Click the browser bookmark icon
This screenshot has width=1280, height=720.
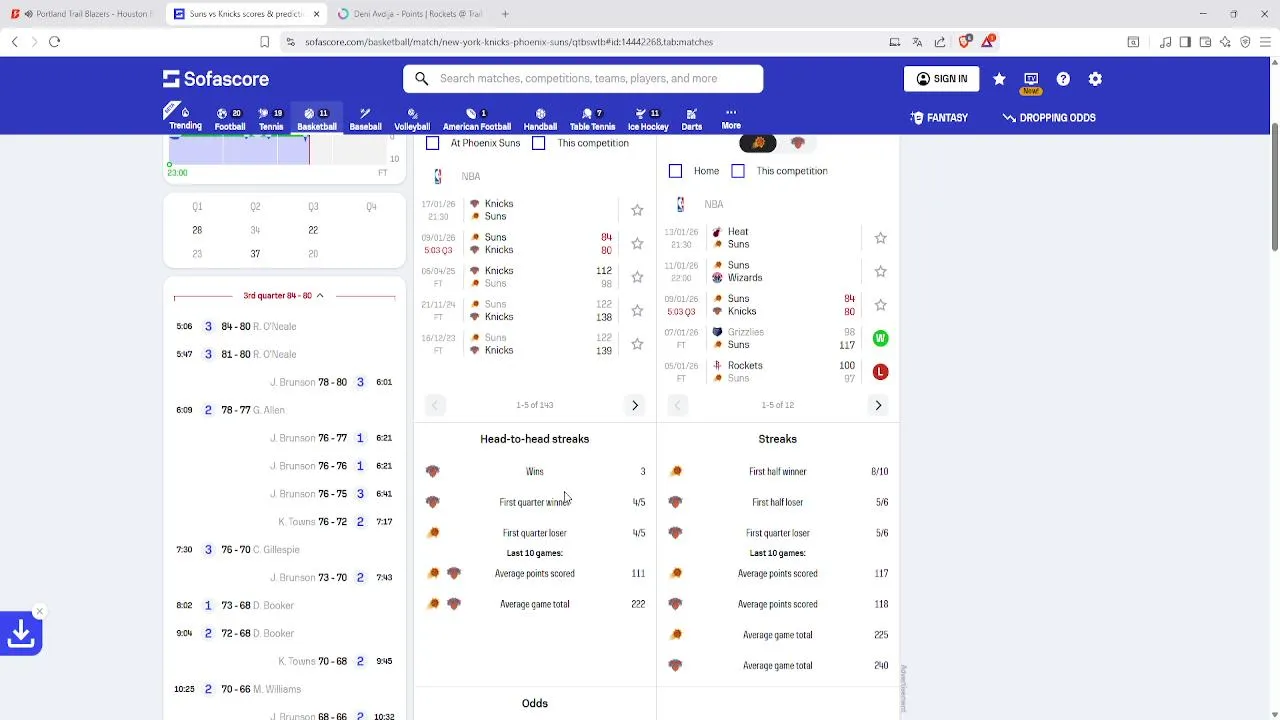pyautogui.click(x=264, y=42)
